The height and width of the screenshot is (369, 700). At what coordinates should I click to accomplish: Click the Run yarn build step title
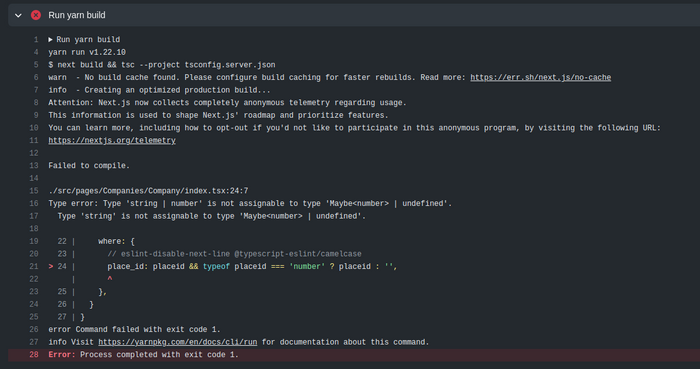[x=77, y=15]
